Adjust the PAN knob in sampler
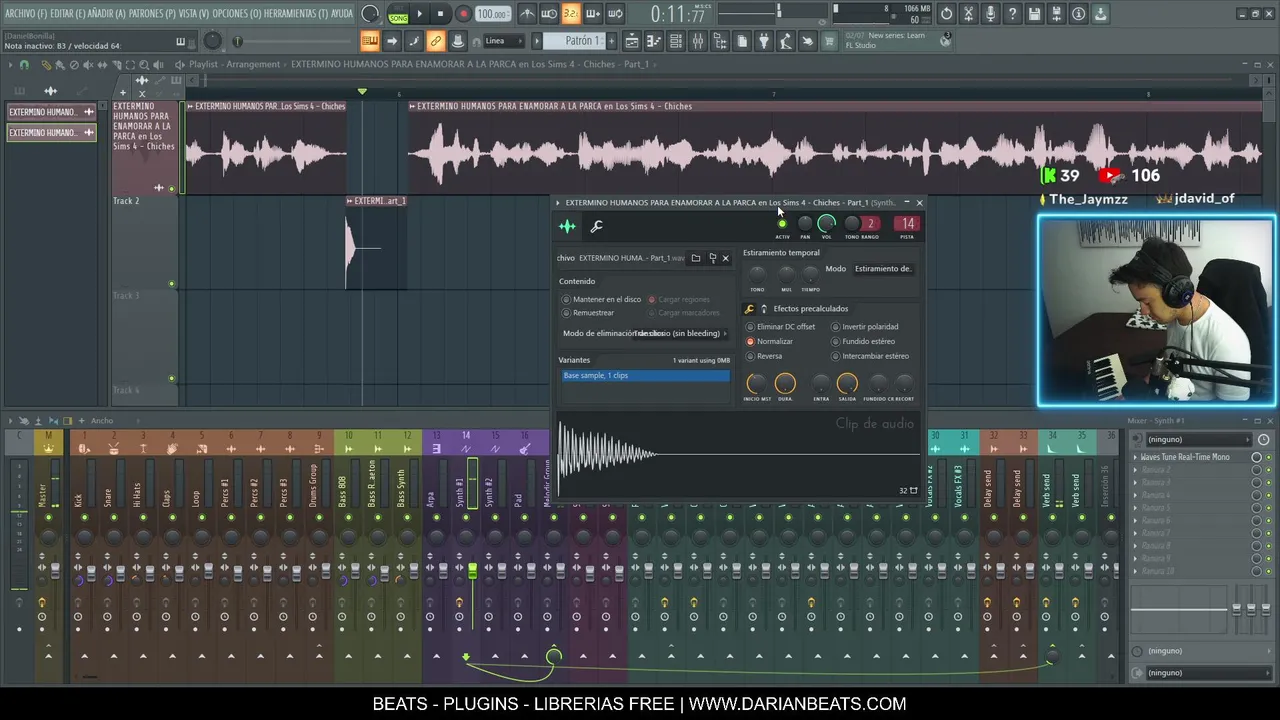The height and width of the screenshot is (720, 1280). click(805, 224)
